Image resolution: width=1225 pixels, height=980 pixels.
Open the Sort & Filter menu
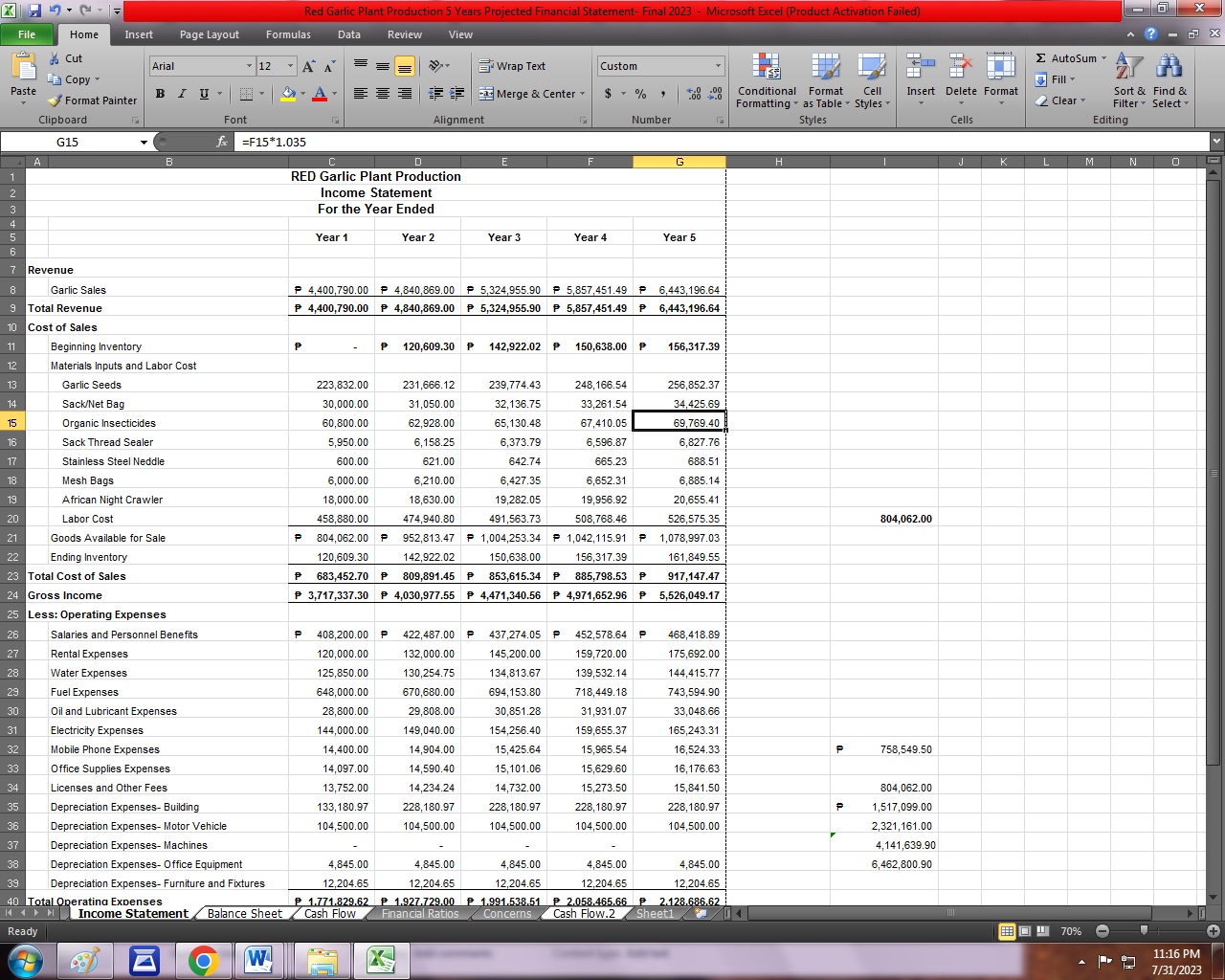click(x=1129, y=81)
